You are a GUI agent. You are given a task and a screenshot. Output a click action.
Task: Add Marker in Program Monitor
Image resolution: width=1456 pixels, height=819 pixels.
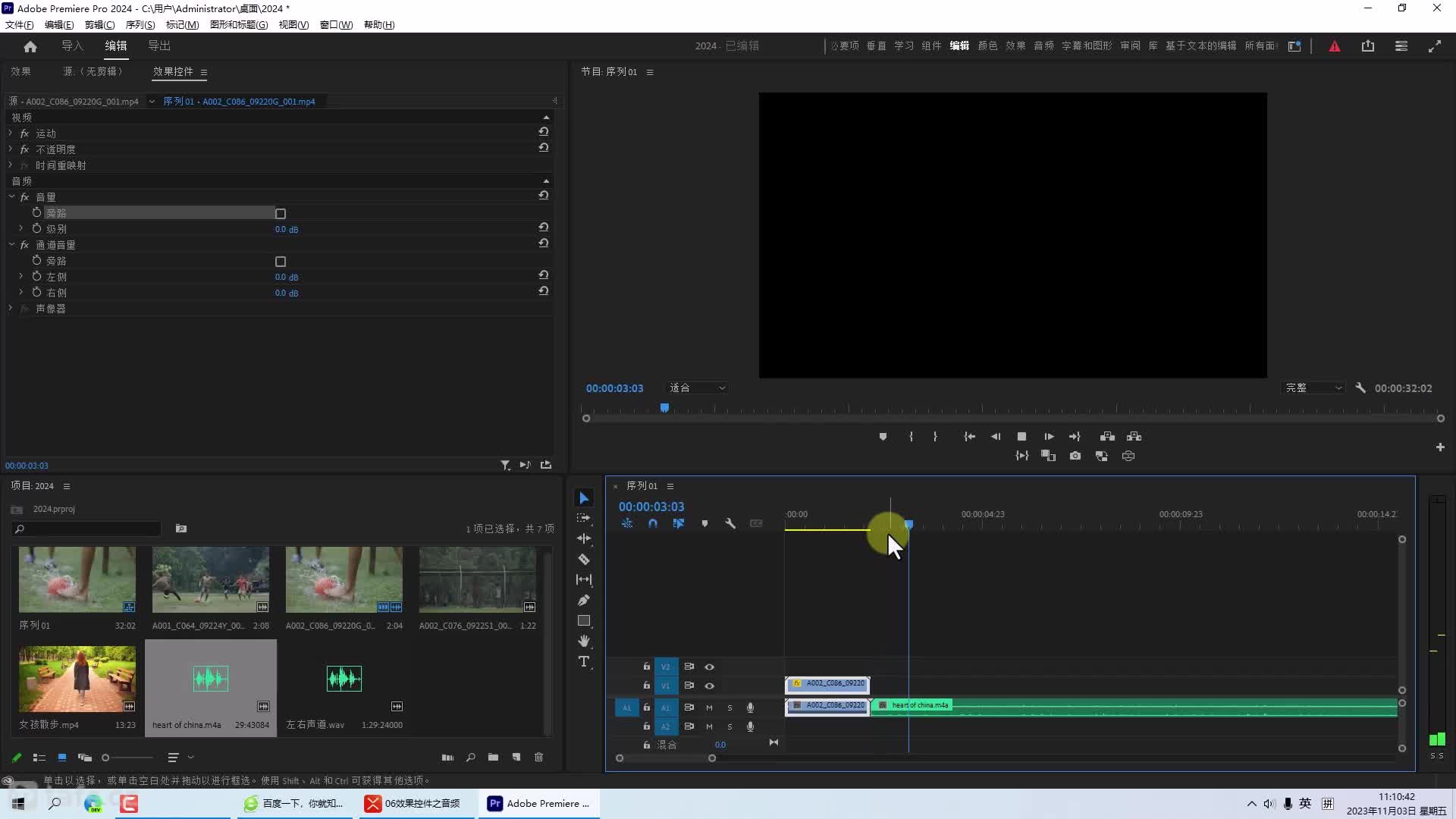point(883,437)
